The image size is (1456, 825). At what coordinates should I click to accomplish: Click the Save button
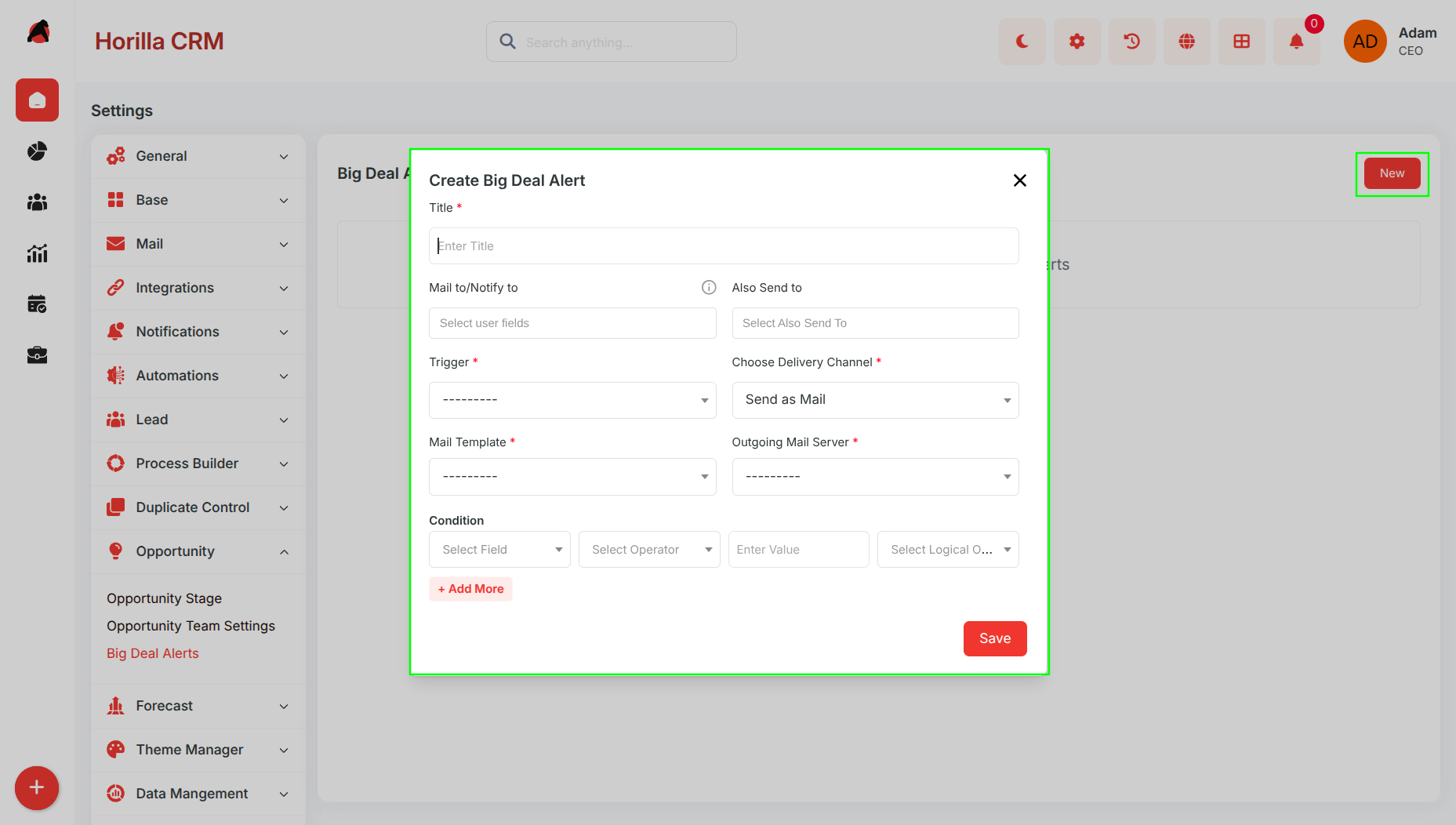[x=995, y=638]
